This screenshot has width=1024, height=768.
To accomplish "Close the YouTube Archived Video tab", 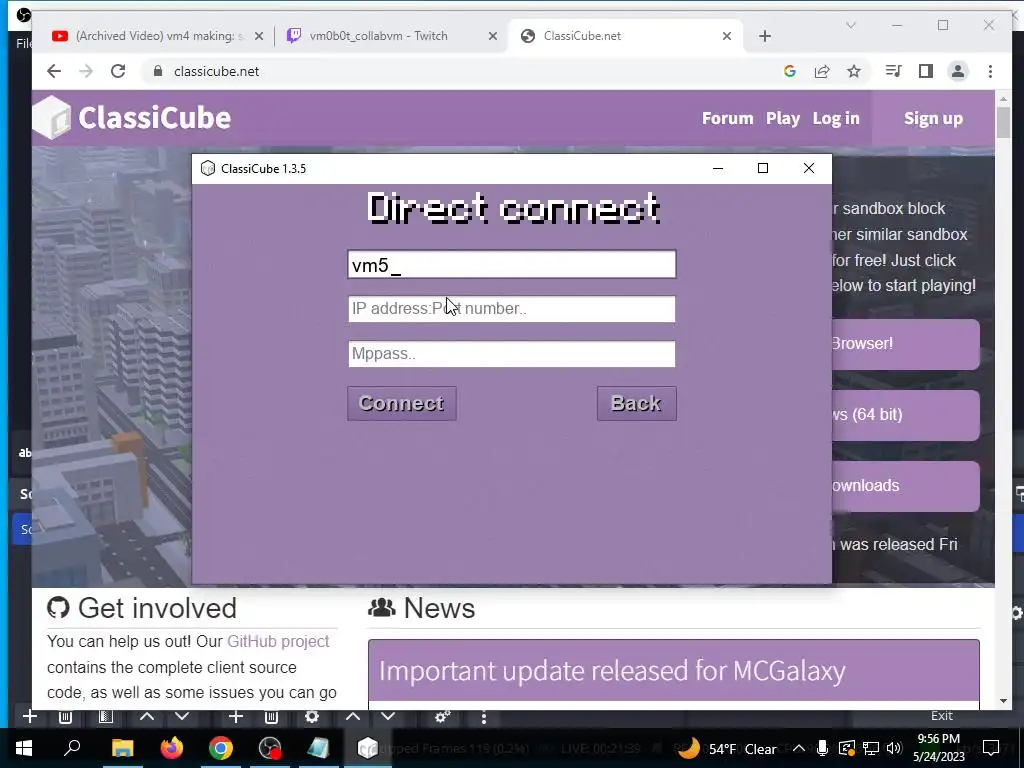I will [x=259, y=36].
